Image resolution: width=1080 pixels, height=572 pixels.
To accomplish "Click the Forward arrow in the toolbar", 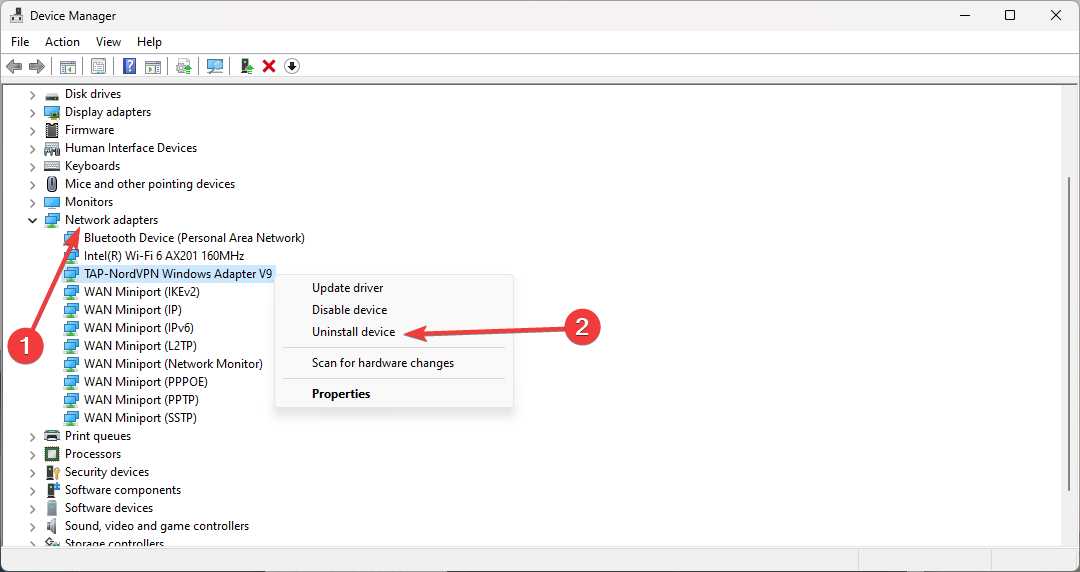I will pyautogui.click(x=37, y=66).
